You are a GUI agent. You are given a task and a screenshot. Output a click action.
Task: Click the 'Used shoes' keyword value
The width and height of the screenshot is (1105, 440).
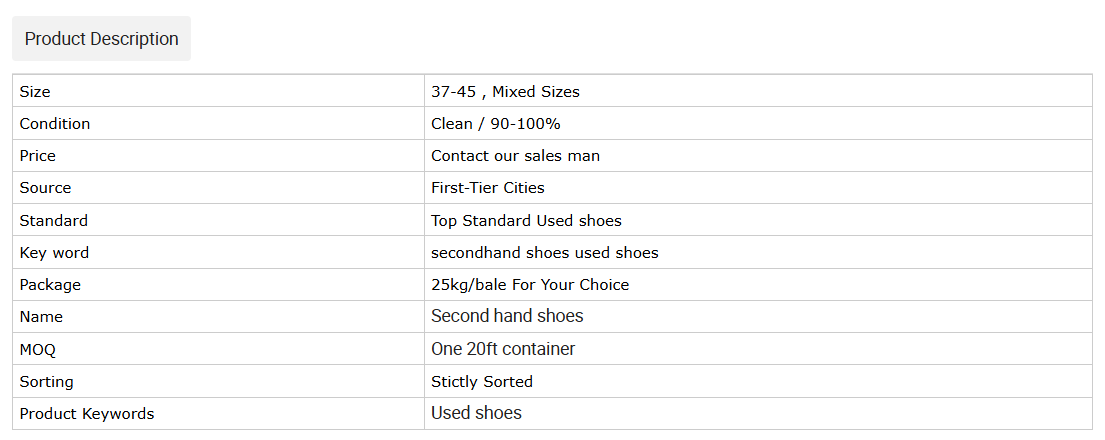pyautogui.click(x=476, y=412)
